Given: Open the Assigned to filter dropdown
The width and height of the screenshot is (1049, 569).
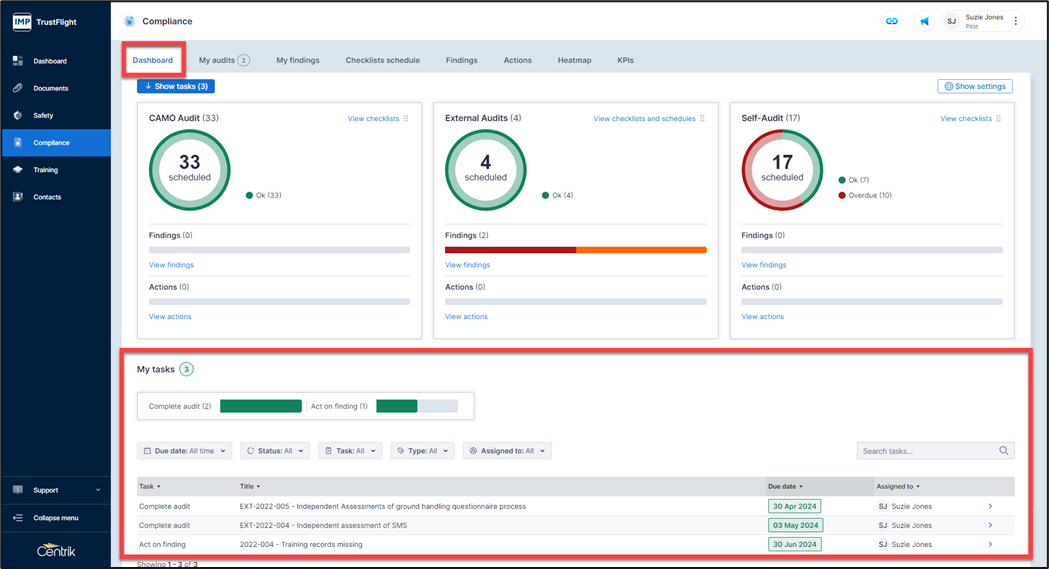Looking at the screenshot, I should pos(507,451).
